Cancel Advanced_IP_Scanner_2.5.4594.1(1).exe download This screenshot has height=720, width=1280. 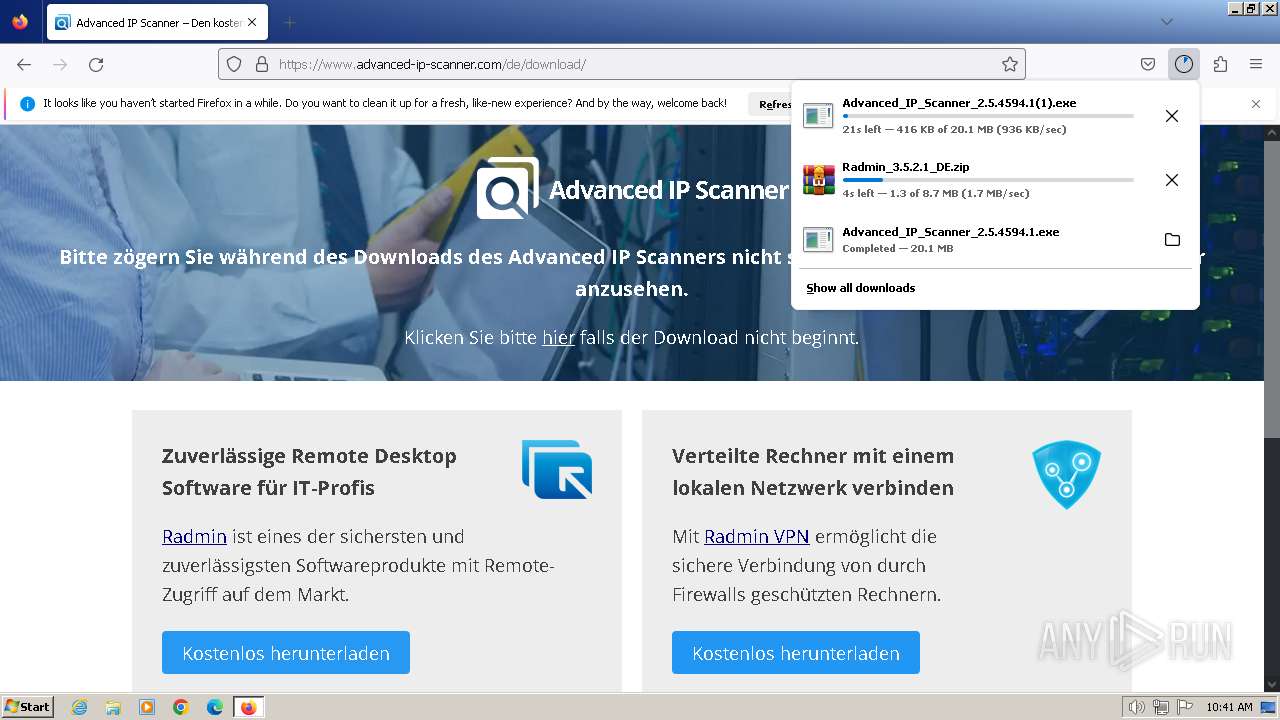(x=1172, y=116)
